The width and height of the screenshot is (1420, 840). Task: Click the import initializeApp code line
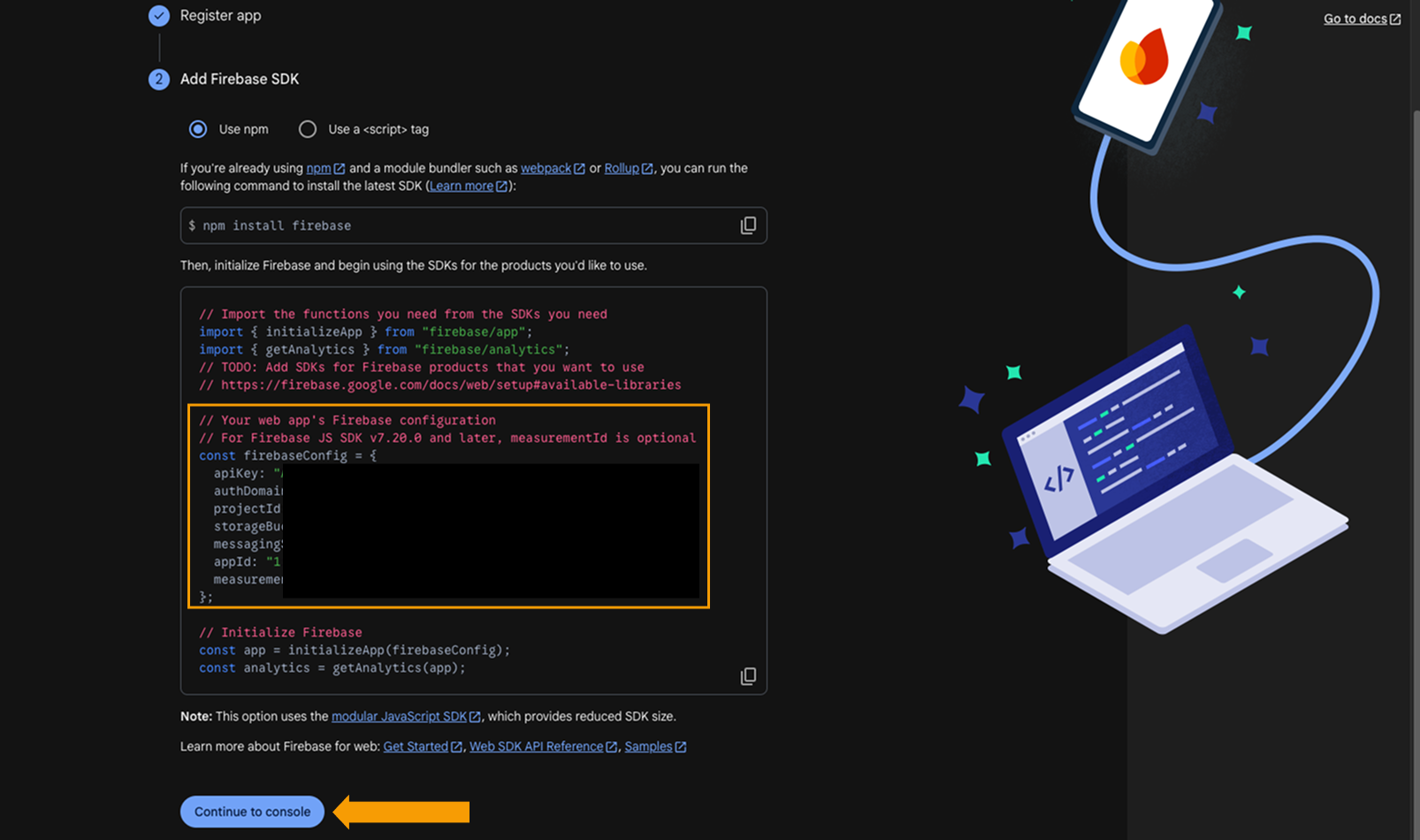pos(366,332)
